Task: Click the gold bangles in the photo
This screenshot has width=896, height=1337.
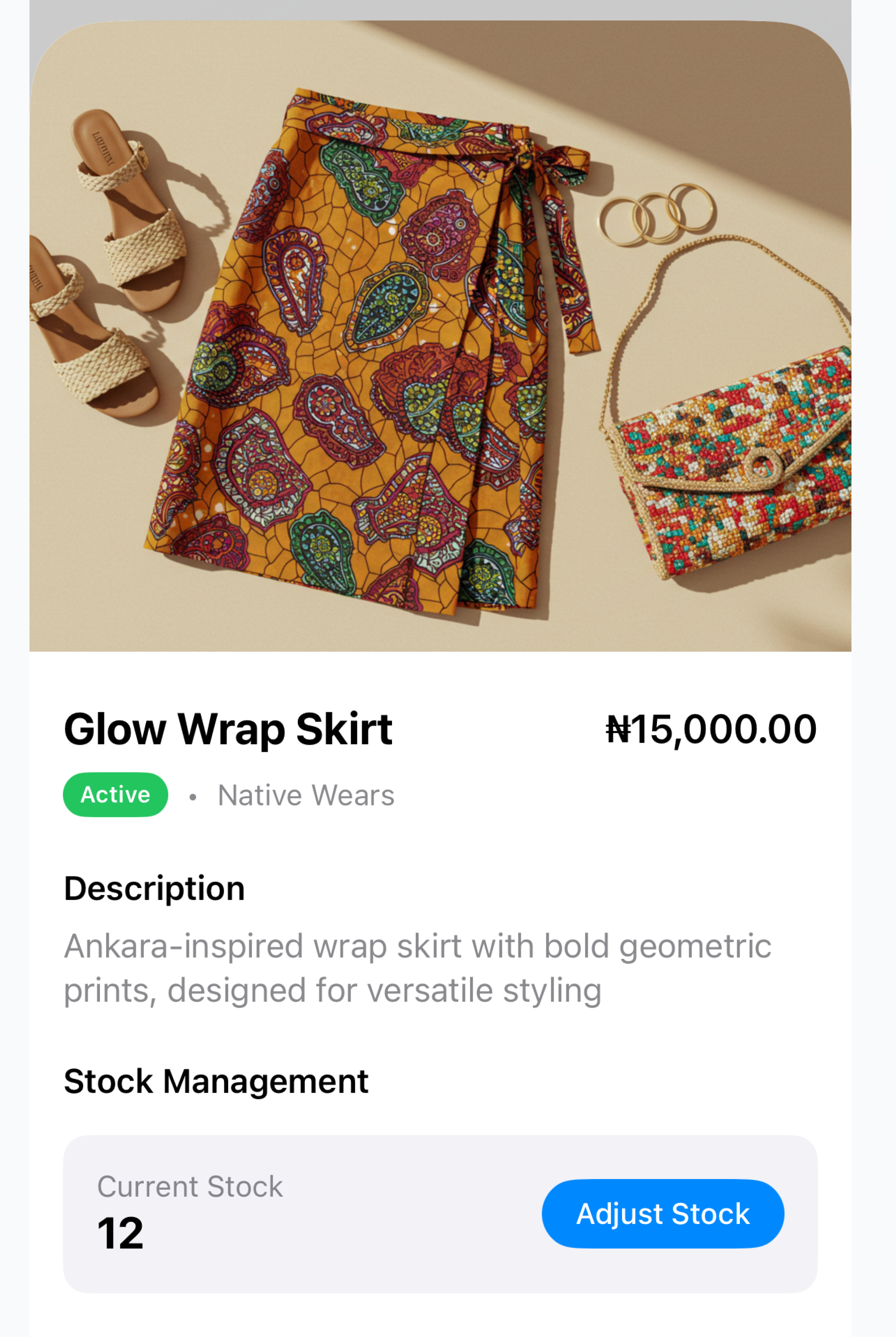Action: 657,214
